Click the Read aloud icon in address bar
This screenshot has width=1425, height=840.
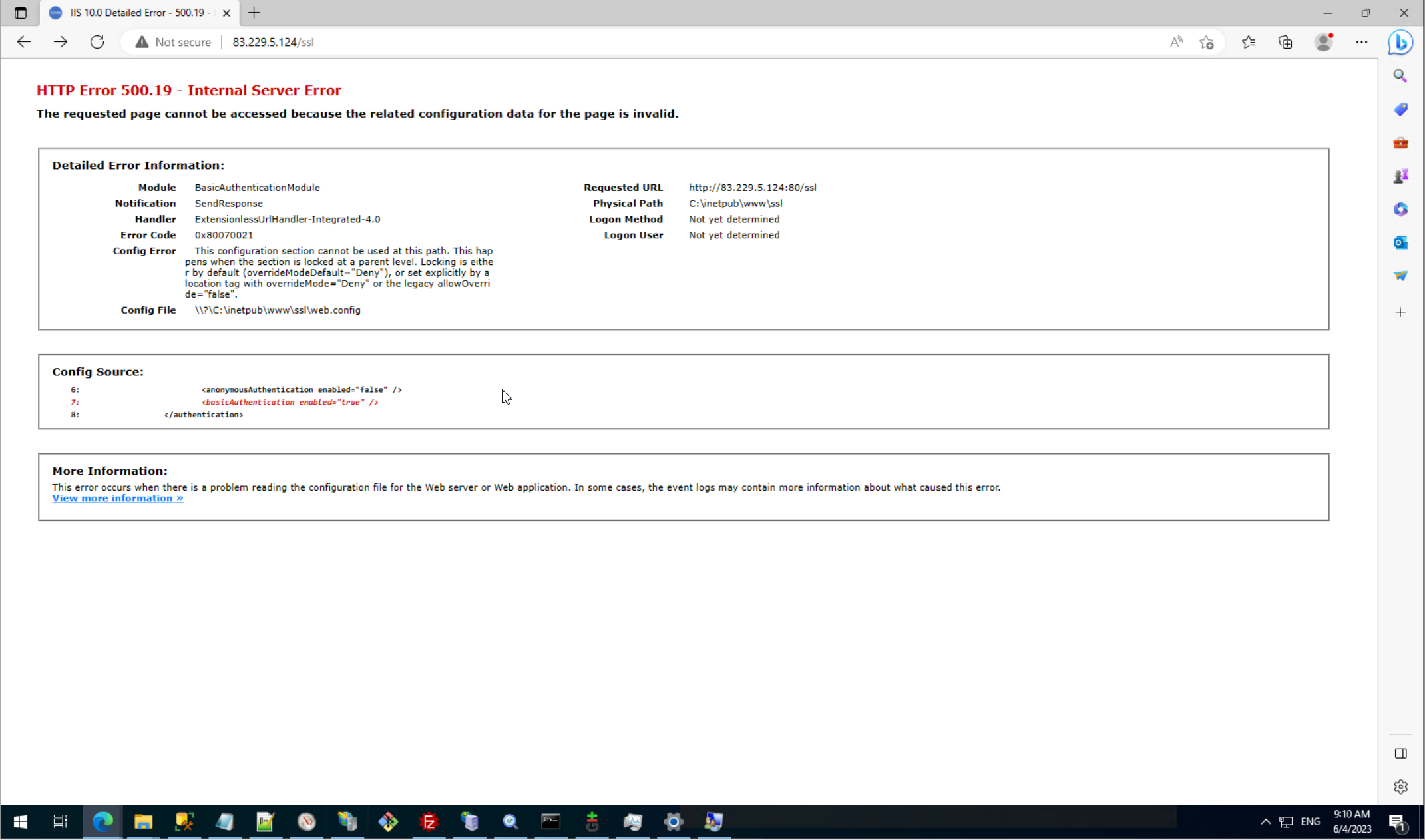coord(1176,42)
